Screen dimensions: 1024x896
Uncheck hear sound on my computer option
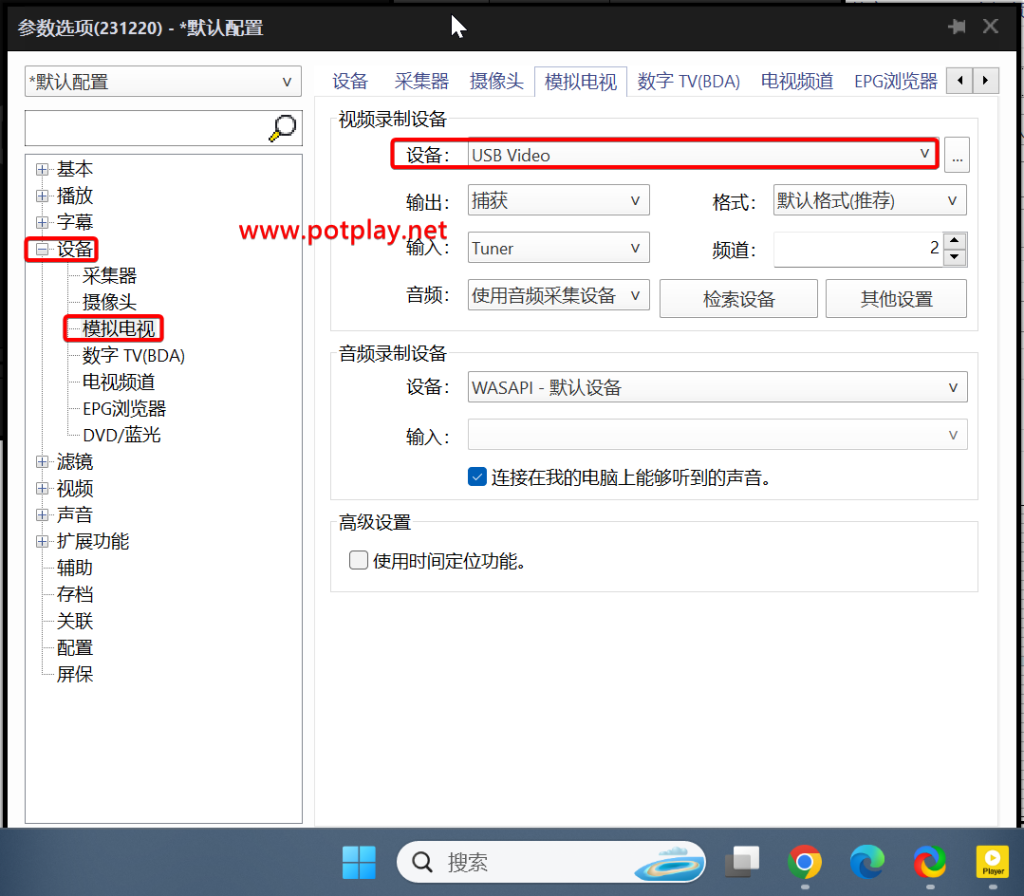[x=477, y=477]
